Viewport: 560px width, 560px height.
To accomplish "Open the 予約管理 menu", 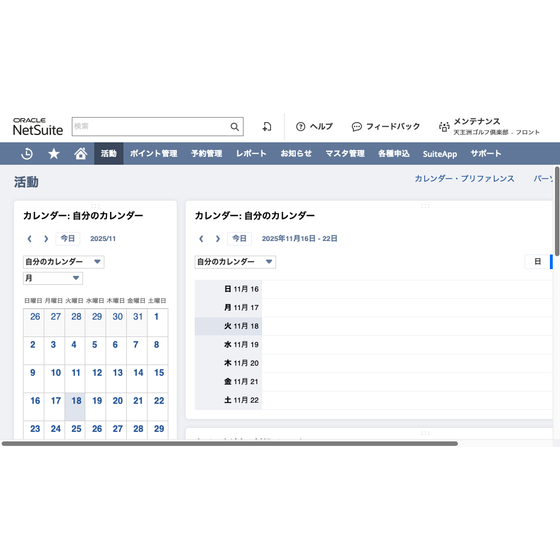I will click(206, 154).
